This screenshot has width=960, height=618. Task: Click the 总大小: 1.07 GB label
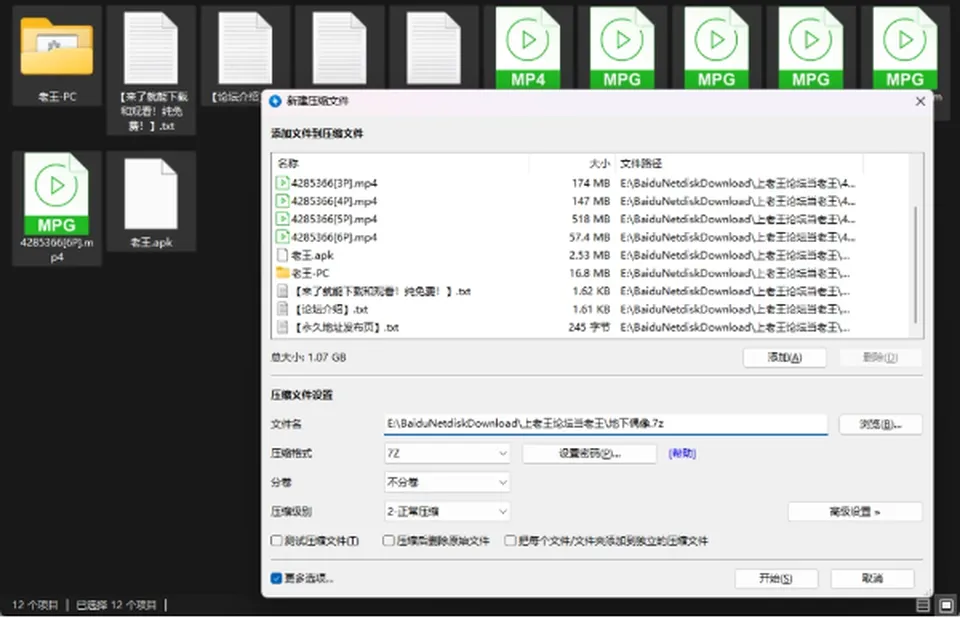click(x=308, y=357)
